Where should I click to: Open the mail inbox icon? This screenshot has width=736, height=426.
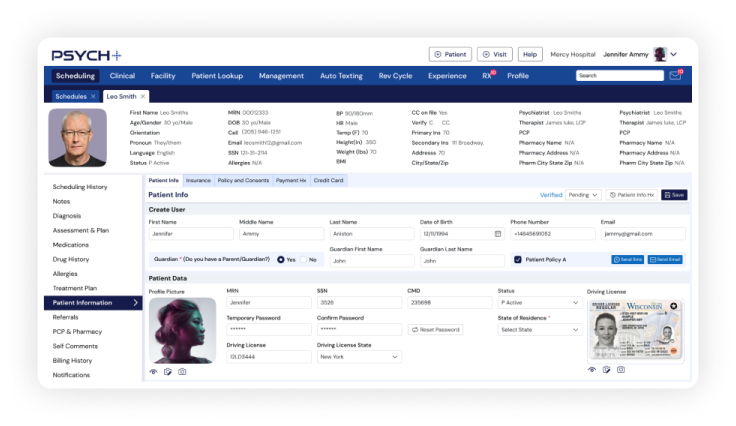(x=677, y=75)
